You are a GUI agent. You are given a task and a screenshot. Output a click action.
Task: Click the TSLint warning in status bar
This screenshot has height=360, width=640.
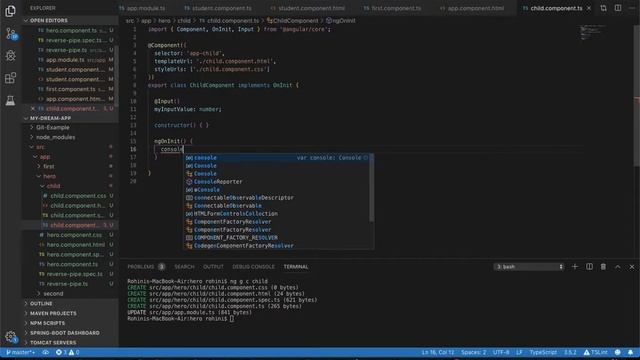(596, 352)
